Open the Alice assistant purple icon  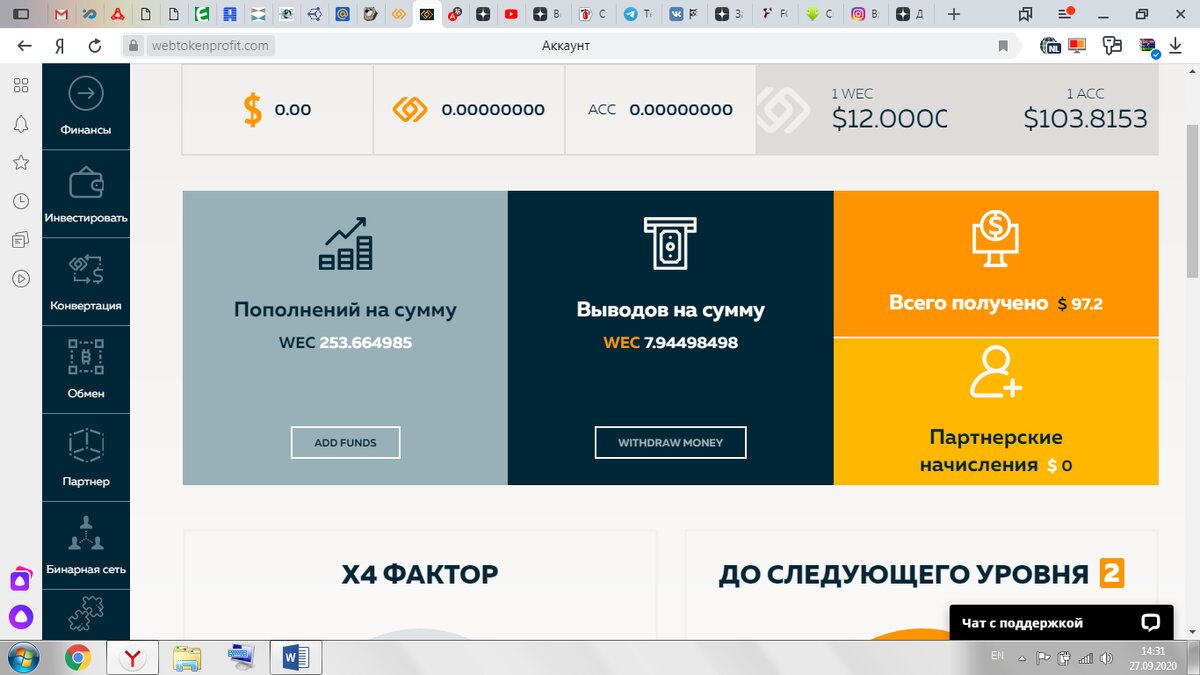[x=21, y=616]
